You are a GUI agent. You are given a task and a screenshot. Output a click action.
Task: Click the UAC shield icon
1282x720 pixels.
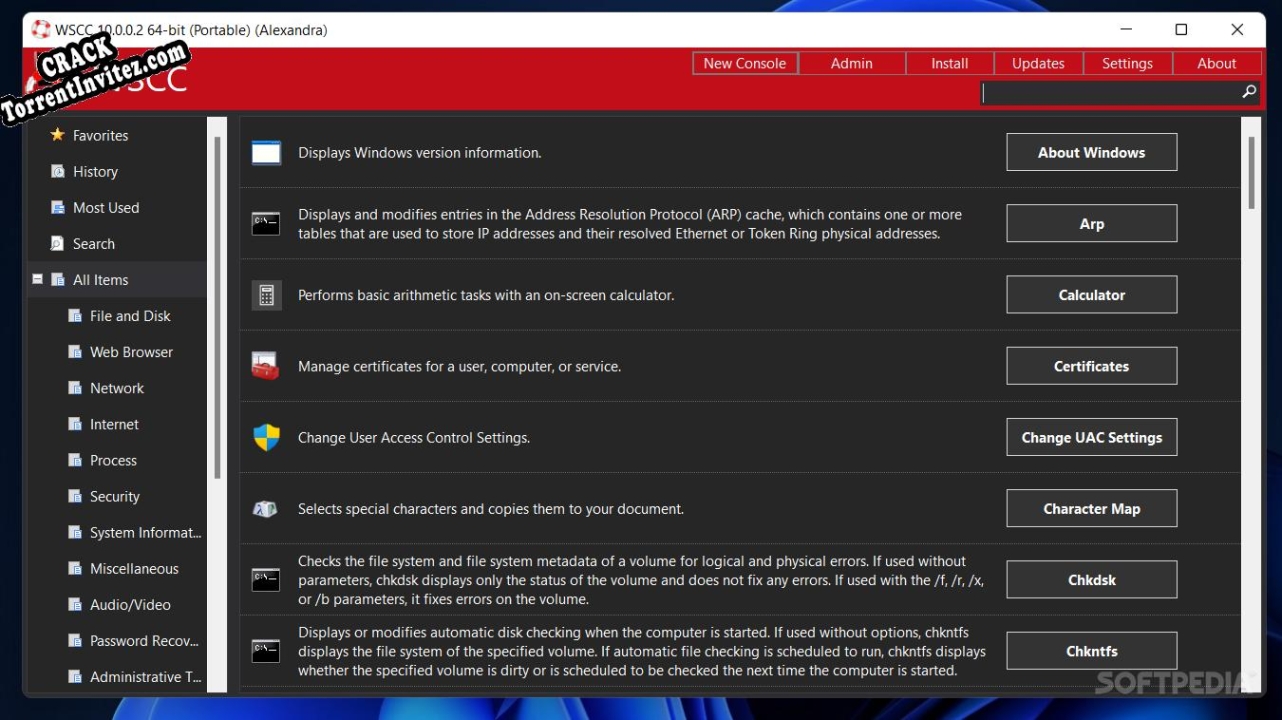pyautogui.click(x=266, y=437)
